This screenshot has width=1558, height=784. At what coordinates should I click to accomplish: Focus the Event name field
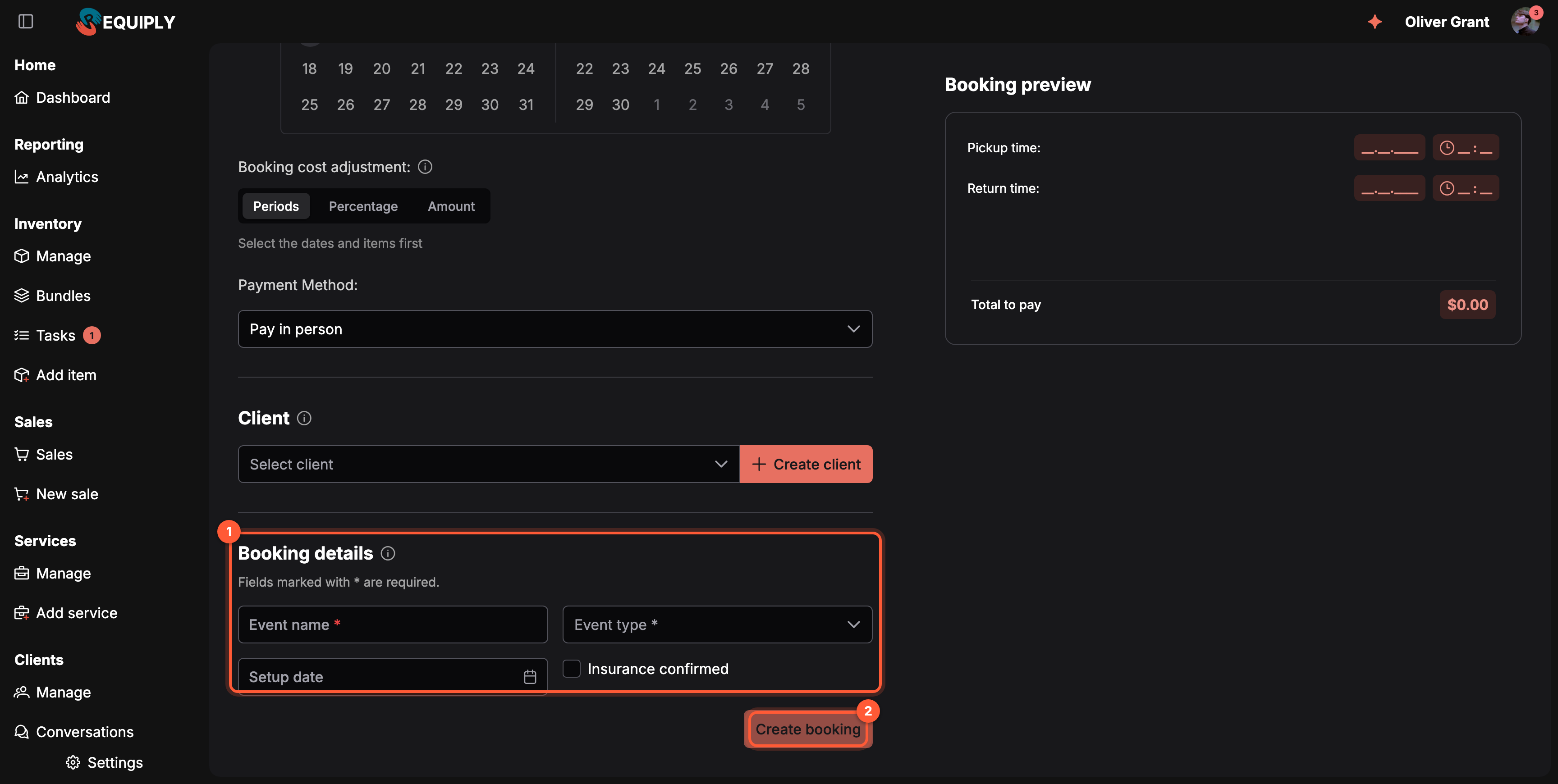[x=393, y=624]
